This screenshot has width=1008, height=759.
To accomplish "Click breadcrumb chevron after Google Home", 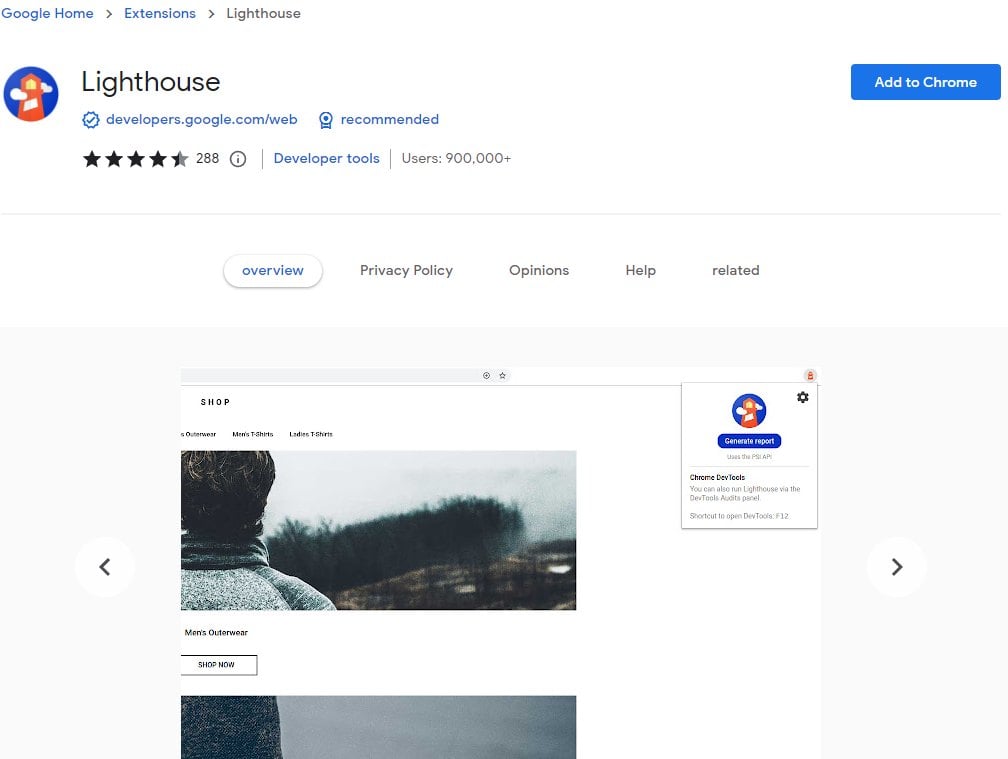I will coord(109,13).
